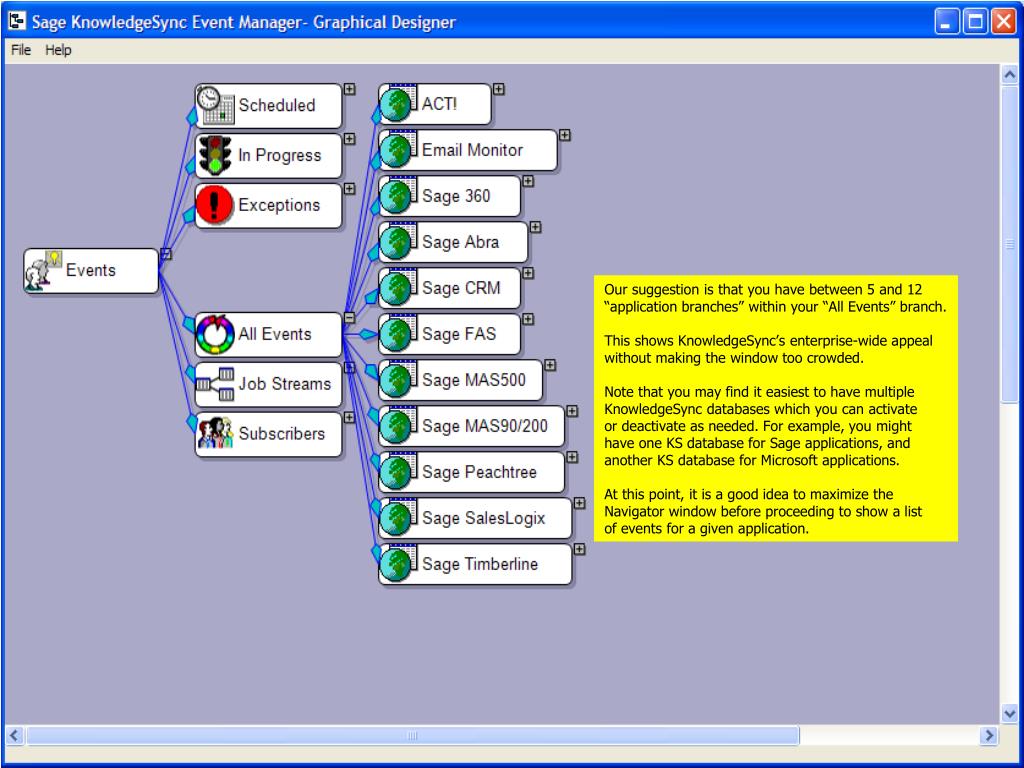The image size is (1024, 768).
Task: Click the Sage CRM globe icon
Action: tap(398, 287)
